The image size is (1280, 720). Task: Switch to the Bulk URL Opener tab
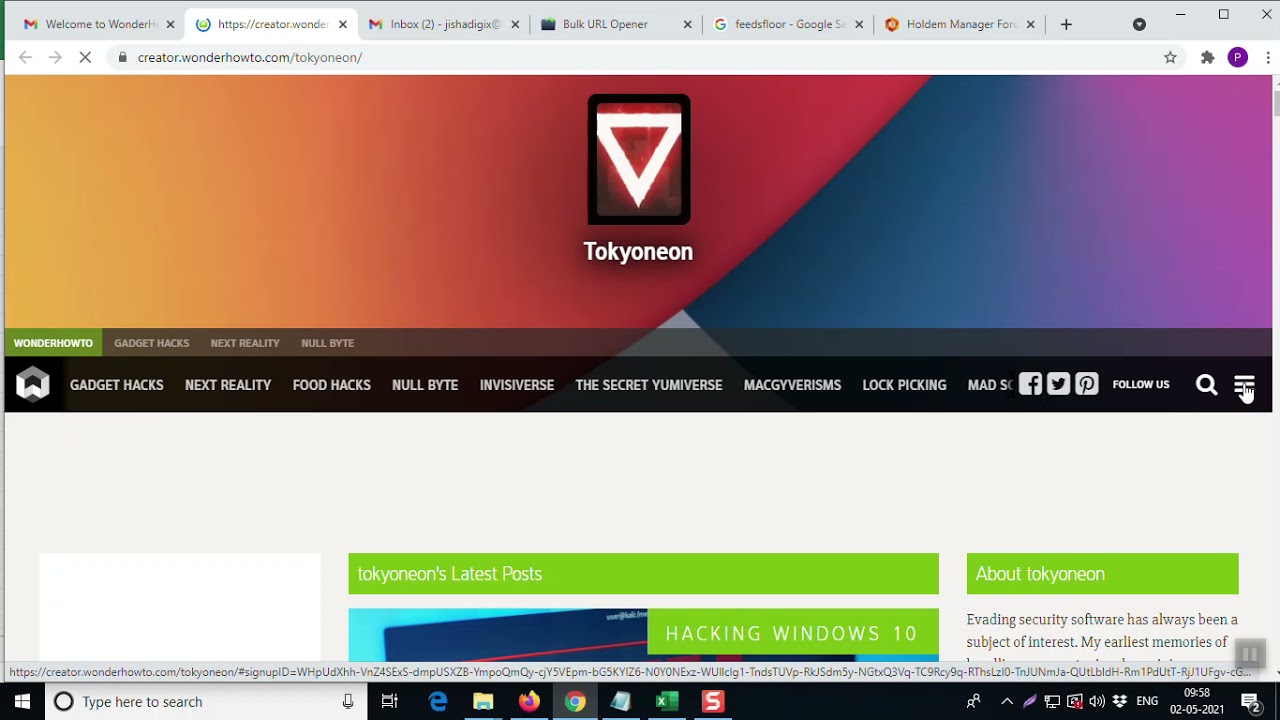click(616, 24)
